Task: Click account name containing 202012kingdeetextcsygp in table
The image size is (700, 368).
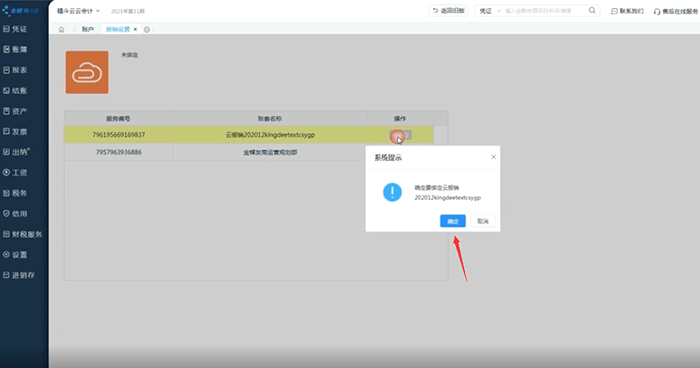Action: (x=270, y=135)
